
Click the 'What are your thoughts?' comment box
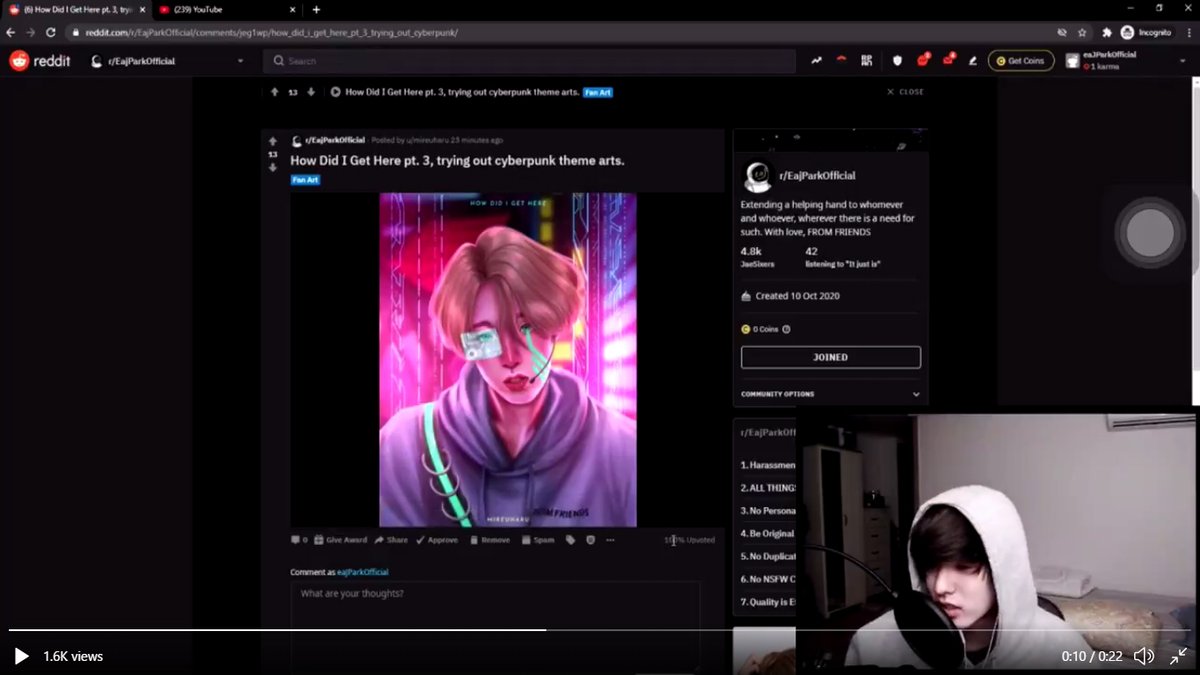tap(495, 625)
